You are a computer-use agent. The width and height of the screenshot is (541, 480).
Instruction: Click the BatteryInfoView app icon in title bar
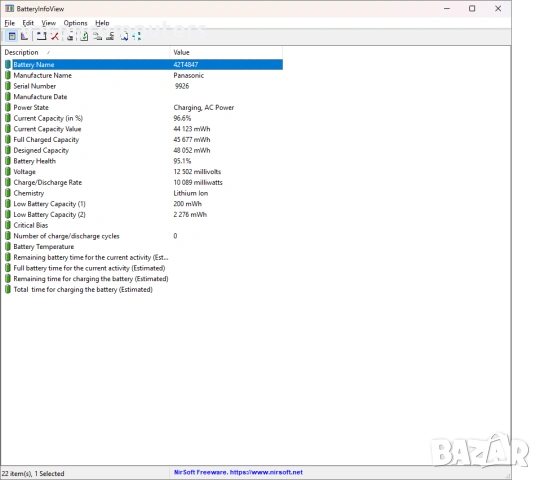(9, 9)
